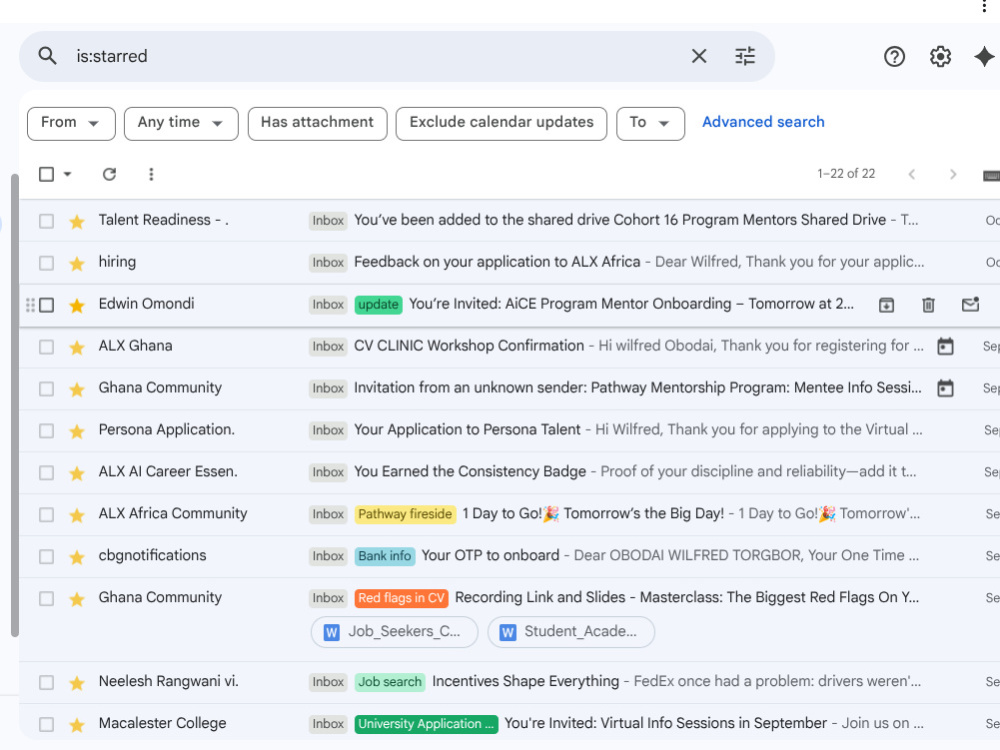Click the three-dot menu at top right

click(985, 6)
